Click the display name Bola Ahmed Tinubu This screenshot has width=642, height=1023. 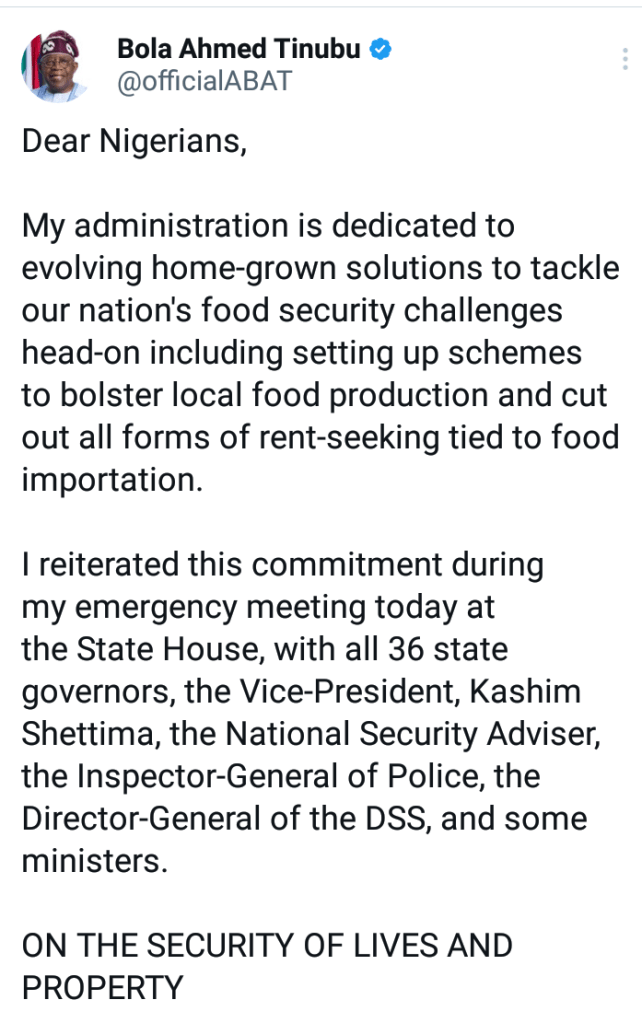tap(239, 49)
